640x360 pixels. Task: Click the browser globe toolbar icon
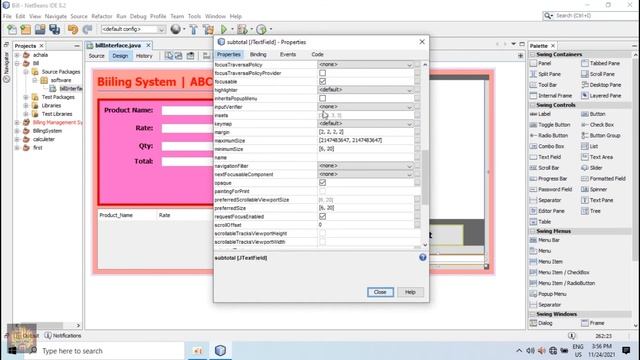pos(176,29)
